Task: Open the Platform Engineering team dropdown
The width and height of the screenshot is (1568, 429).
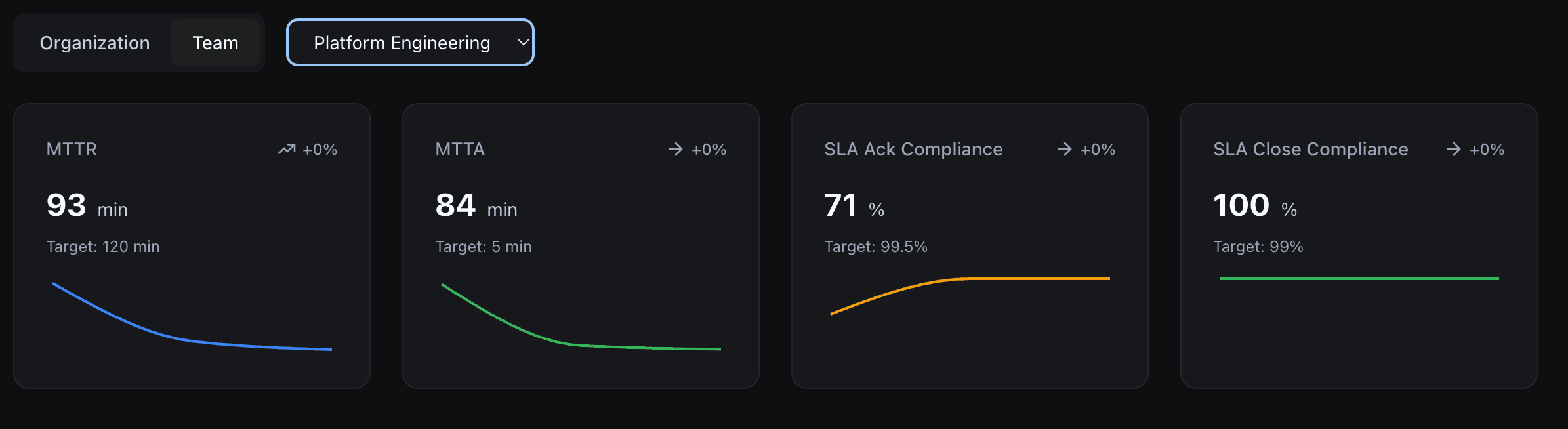Action: click(409, 42)
